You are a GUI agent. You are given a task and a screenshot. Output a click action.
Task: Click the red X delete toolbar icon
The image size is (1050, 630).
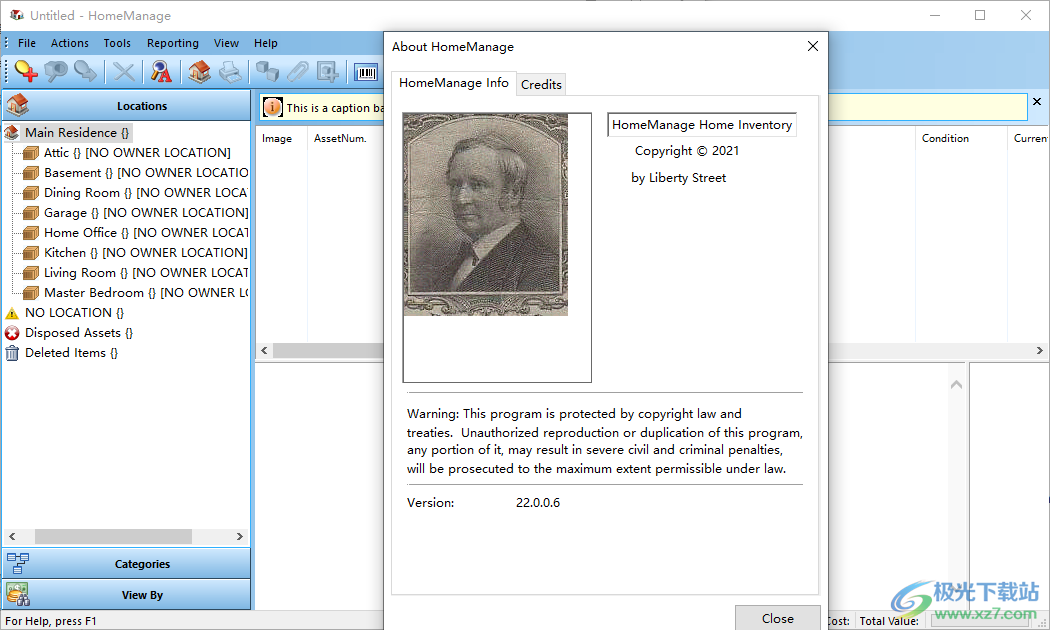click(124, 71)
